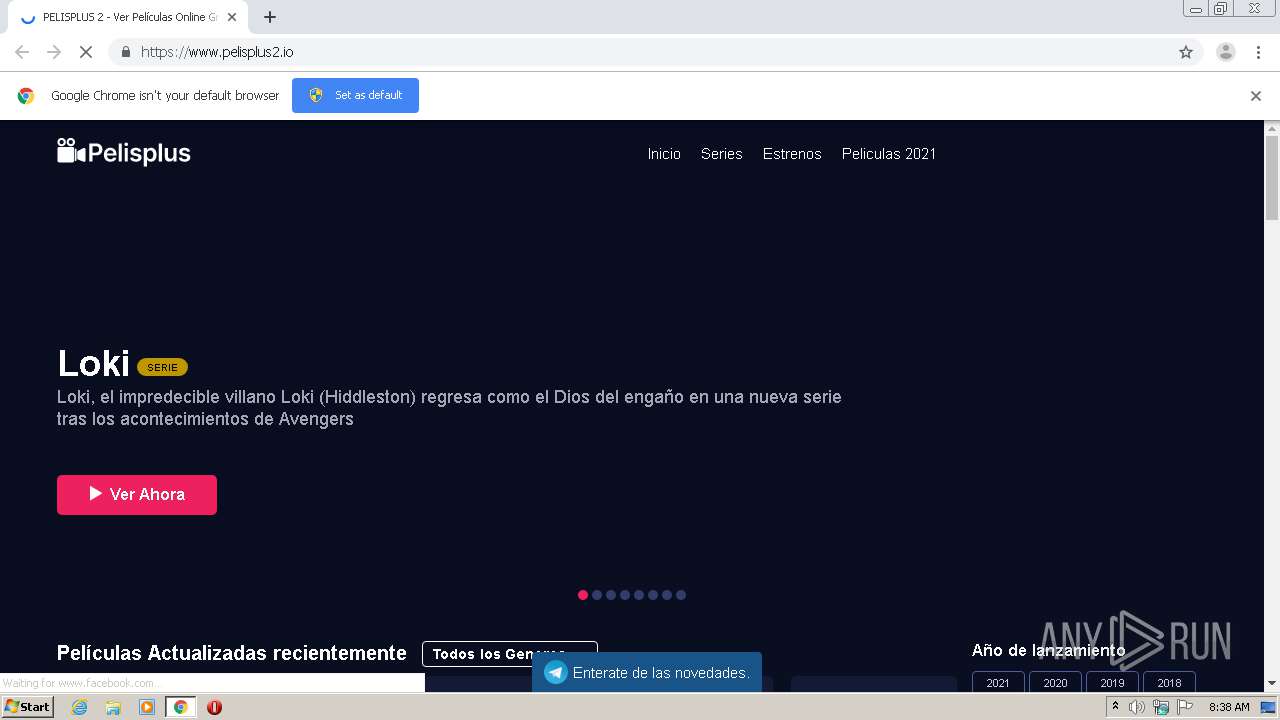Click the Show desktop button

click(x=1268, y=707)
